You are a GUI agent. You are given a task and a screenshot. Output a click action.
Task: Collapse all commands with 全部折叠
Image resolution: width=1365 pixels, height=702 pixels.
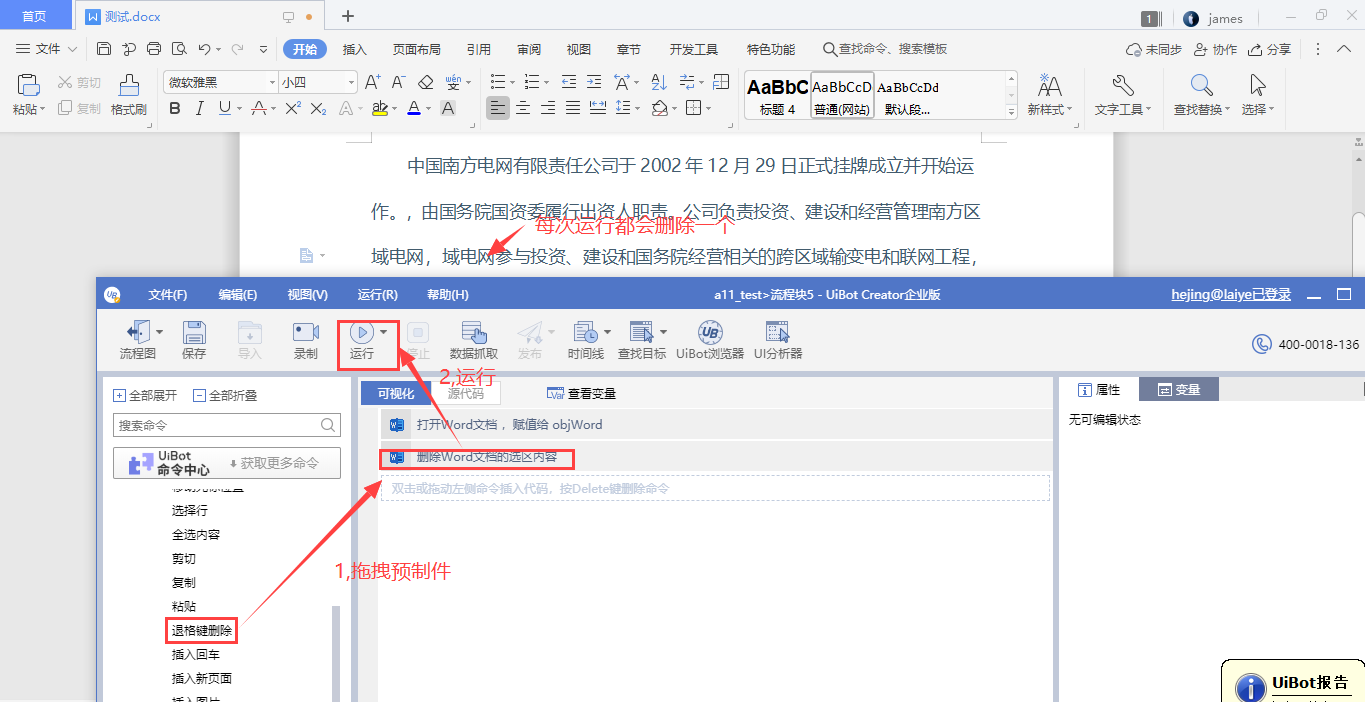tap(225, 395)
